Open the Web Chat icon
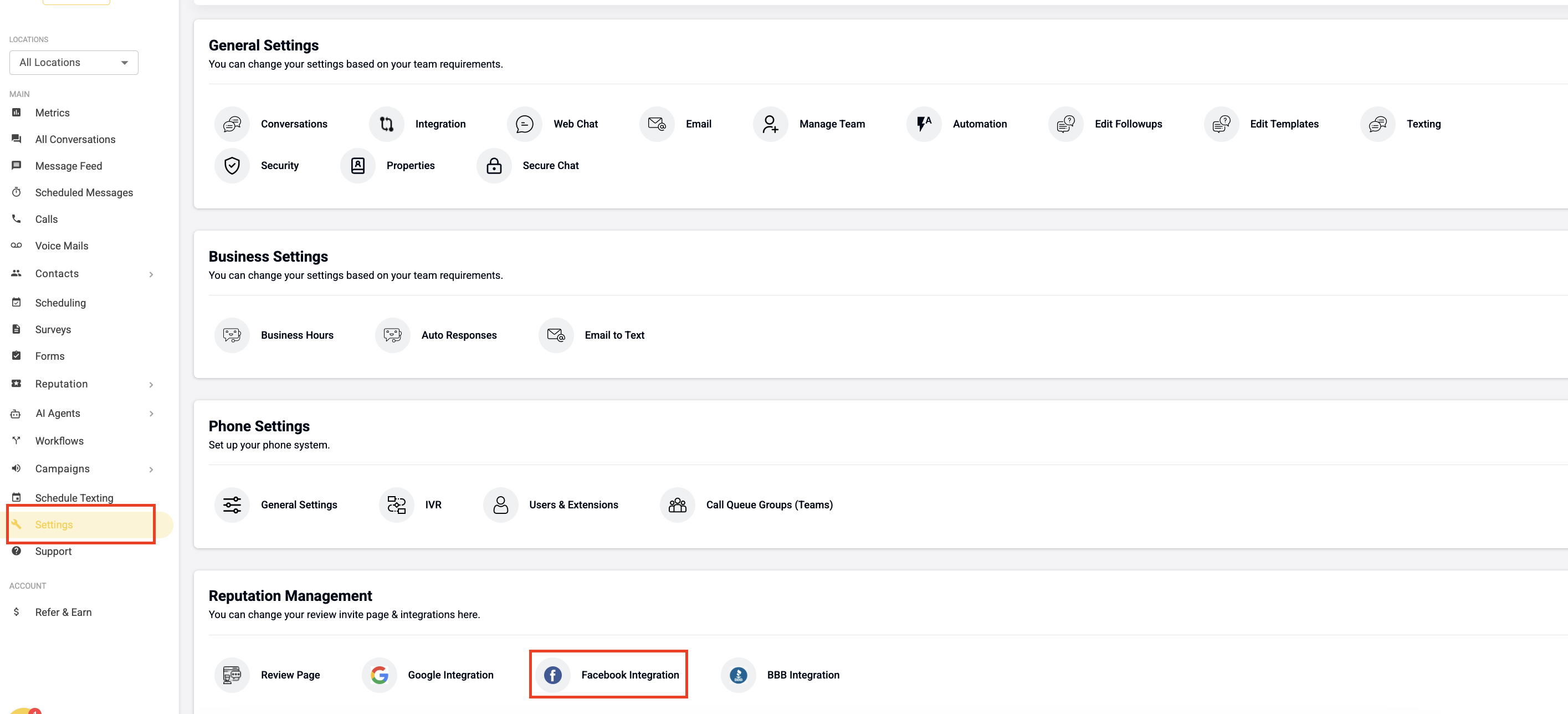Image resolution: width=1568 pixels, height=714 pixels. click(x=525, y=124)
